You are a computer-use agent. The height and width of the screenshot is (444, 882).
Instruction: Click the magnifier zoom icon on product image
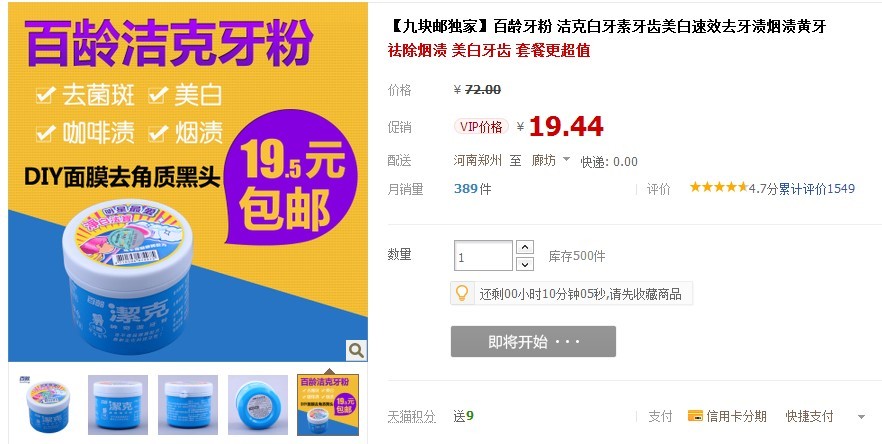click(x=356, y=351)
